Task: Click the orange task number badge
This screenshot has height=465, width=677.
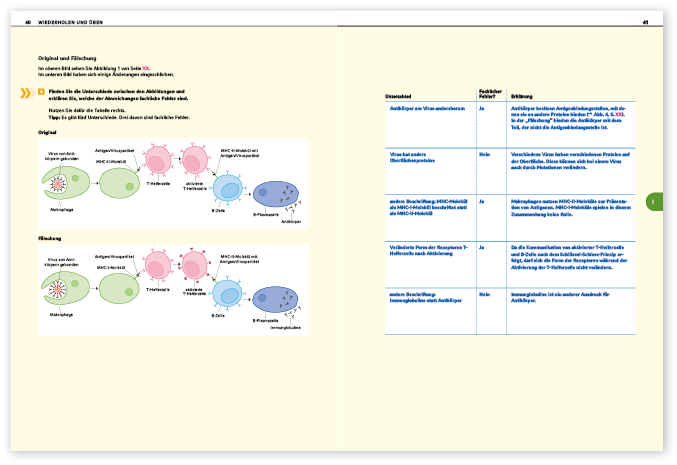Action: tap(40, 92)
